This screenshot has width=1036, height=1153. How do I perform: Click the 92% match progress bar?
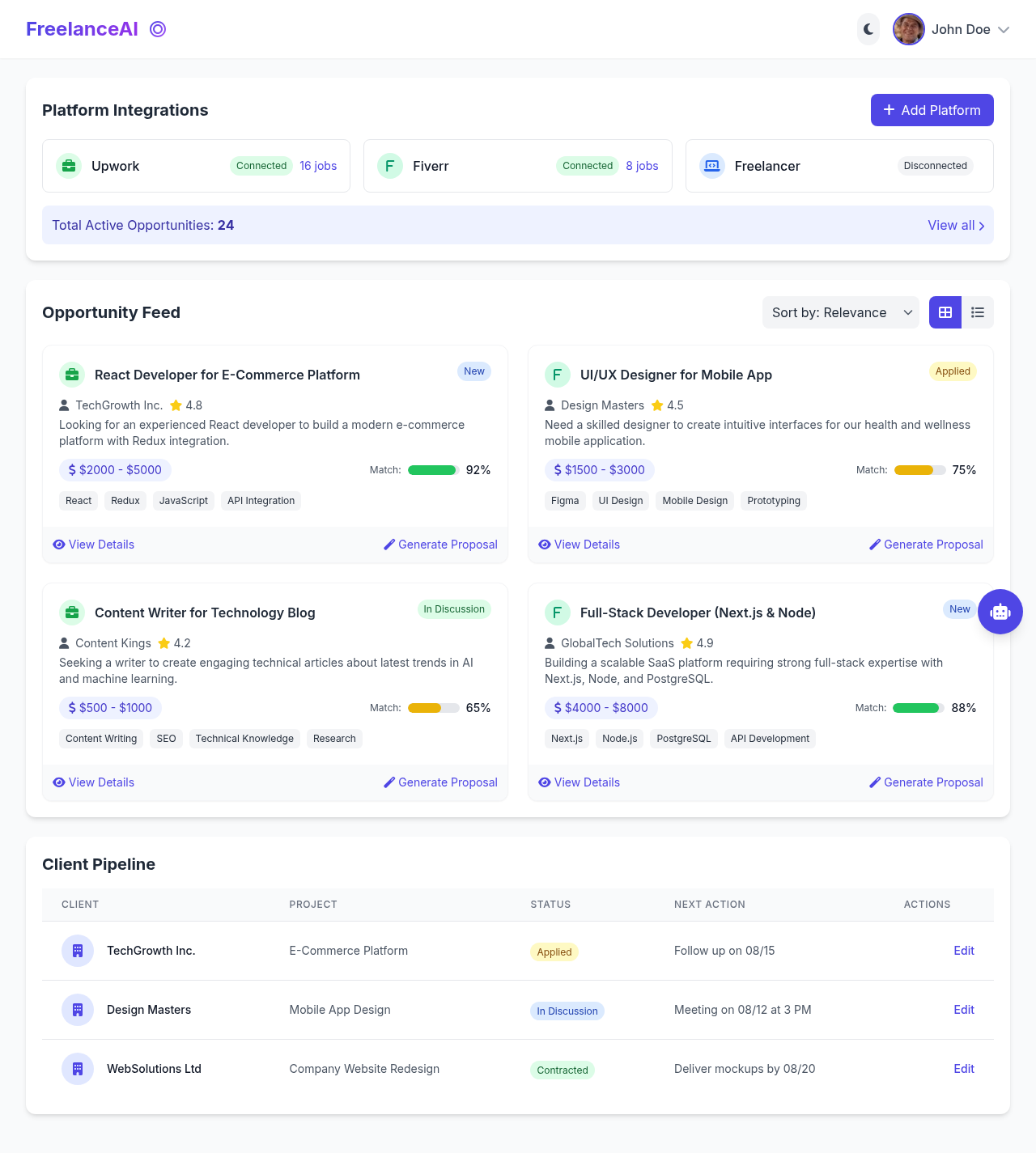(x=433, y=469)
